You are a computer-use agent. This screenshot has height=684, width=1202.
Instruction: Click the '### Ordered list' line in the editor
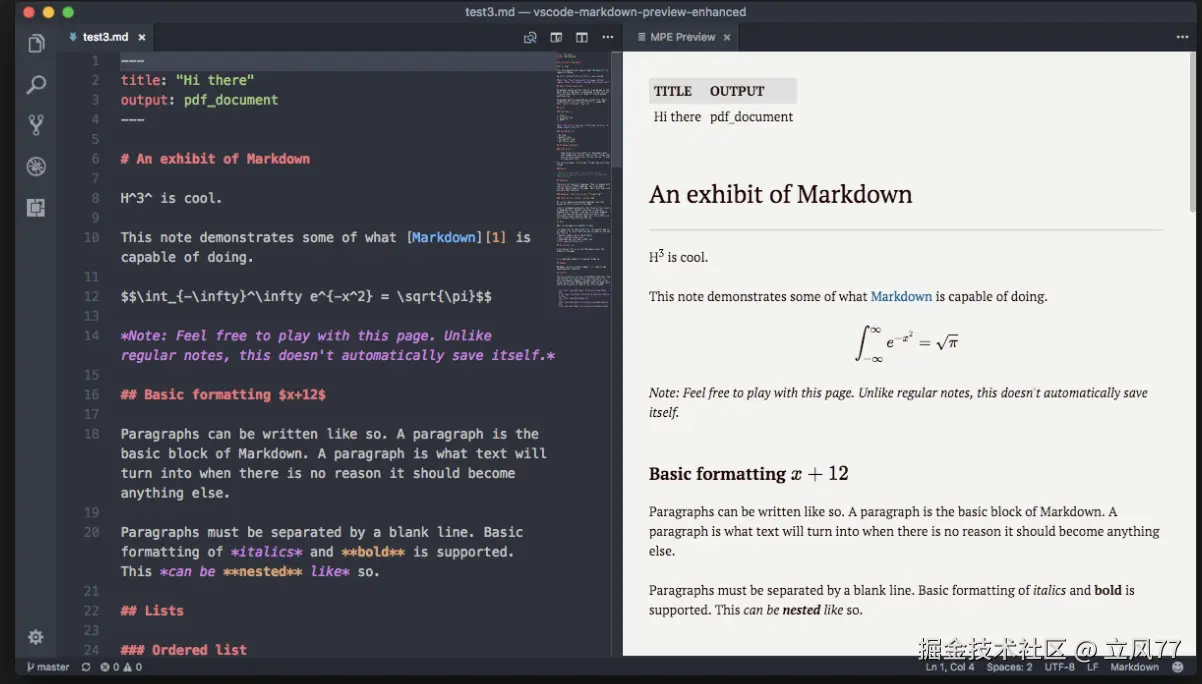pyautogui.click(x=184, y=650)
